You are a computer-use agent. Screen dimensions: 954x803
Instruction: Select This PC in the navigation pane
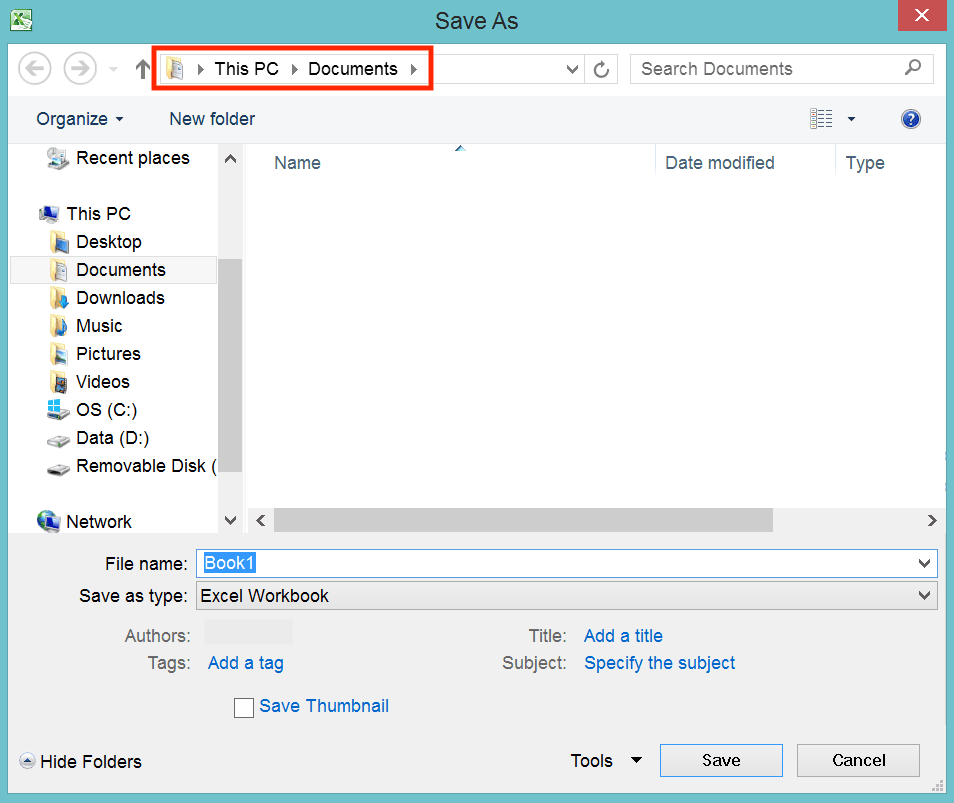tap(99, 214)
